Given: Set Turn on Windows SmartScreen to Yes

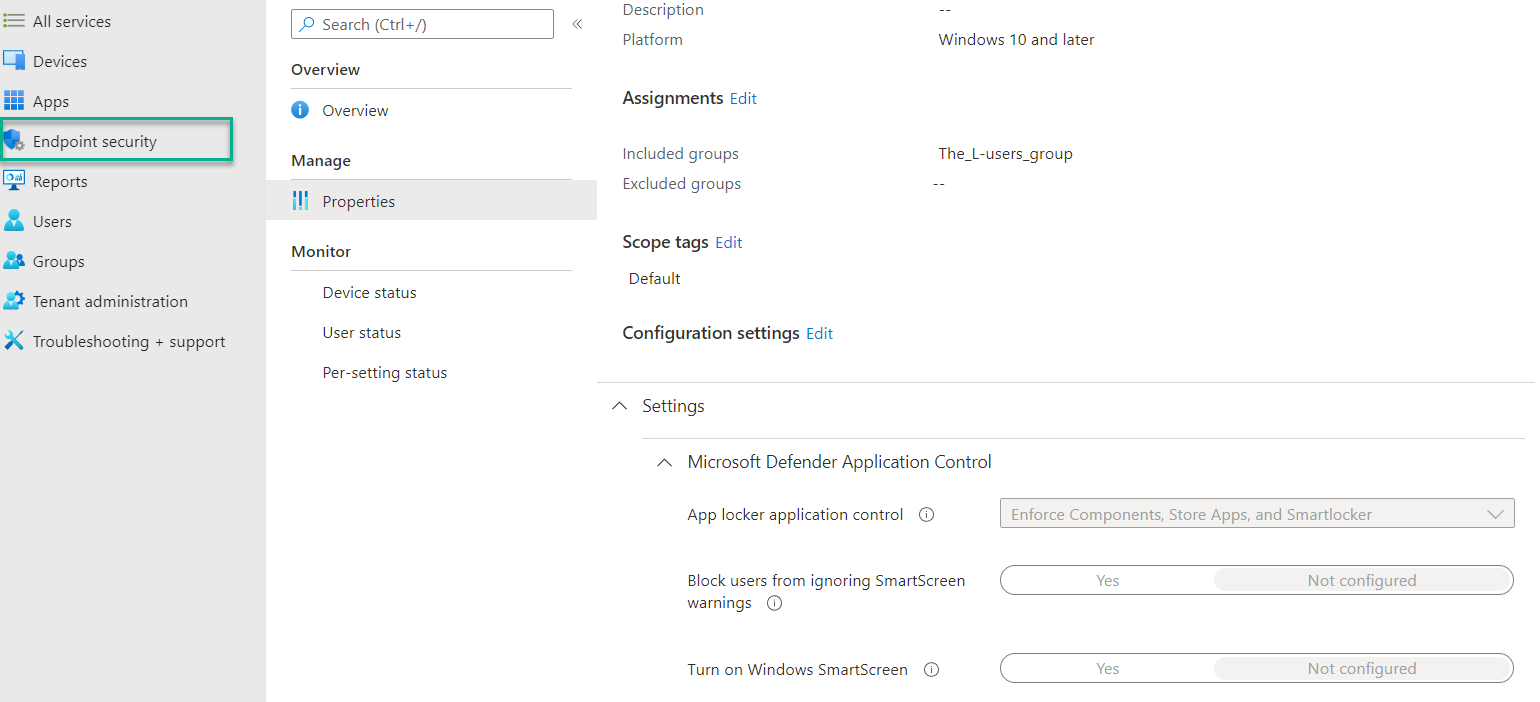Looking at the screenshot, I should (x=1107, y=668).
